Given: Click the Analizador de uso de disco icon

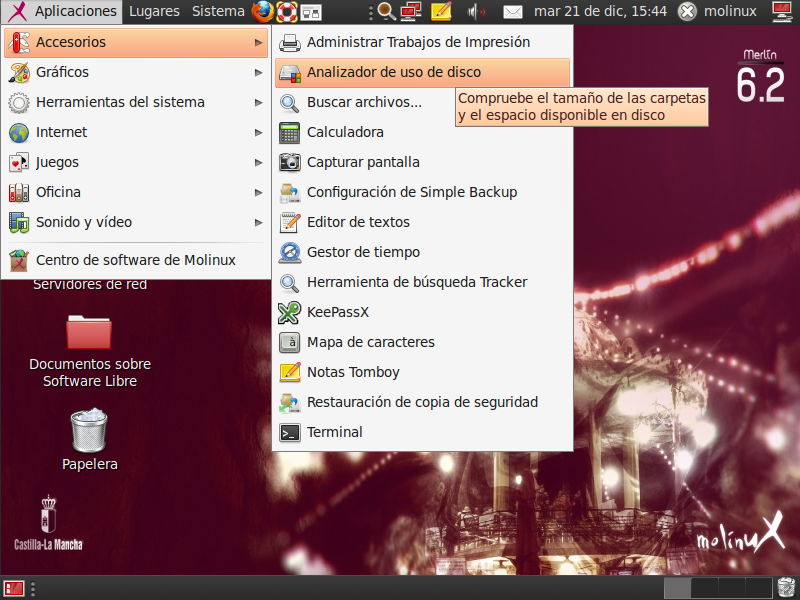Looking at the screenshot, I should click(x=290, y=73).
